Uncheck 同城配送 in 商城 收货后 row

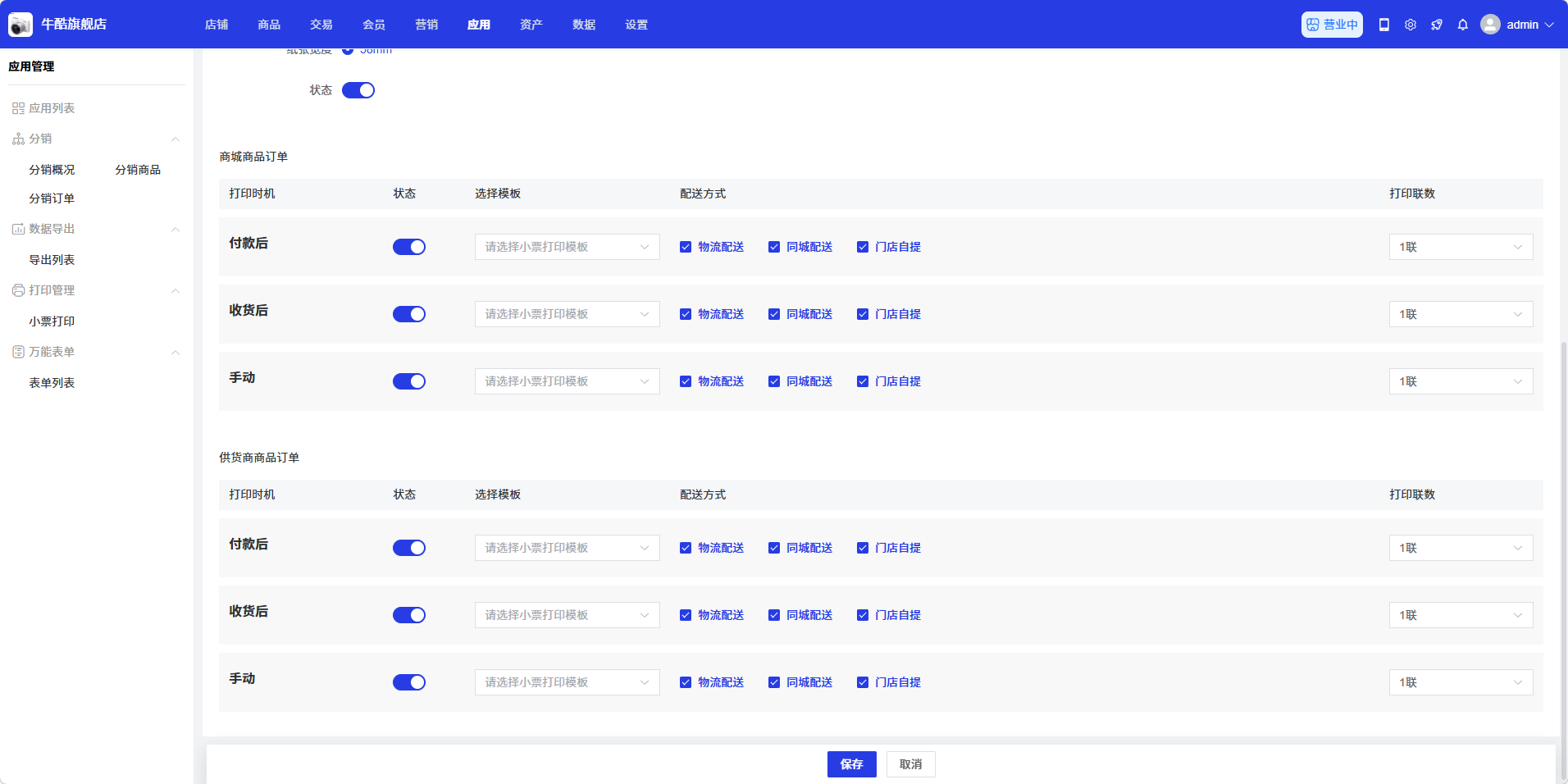coord(774,314)
